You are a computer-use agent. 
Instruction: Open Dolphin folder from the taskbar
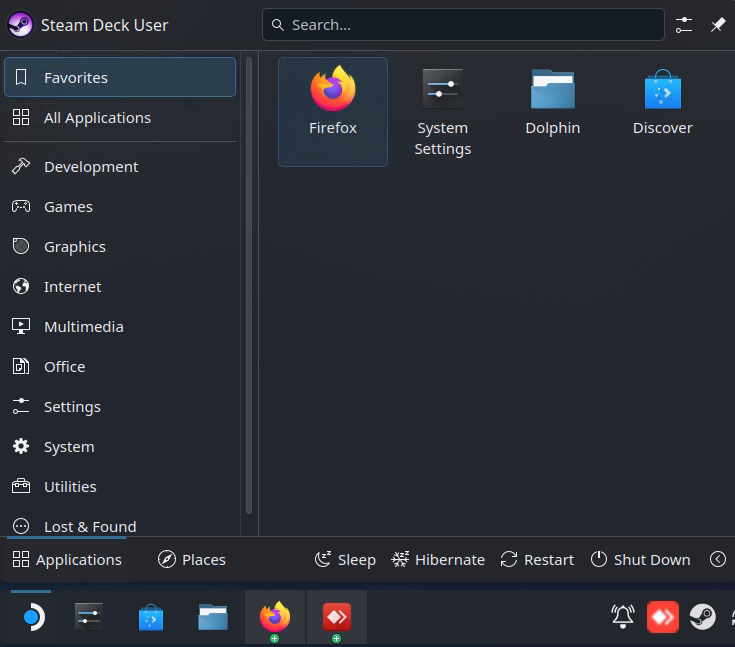213,617
